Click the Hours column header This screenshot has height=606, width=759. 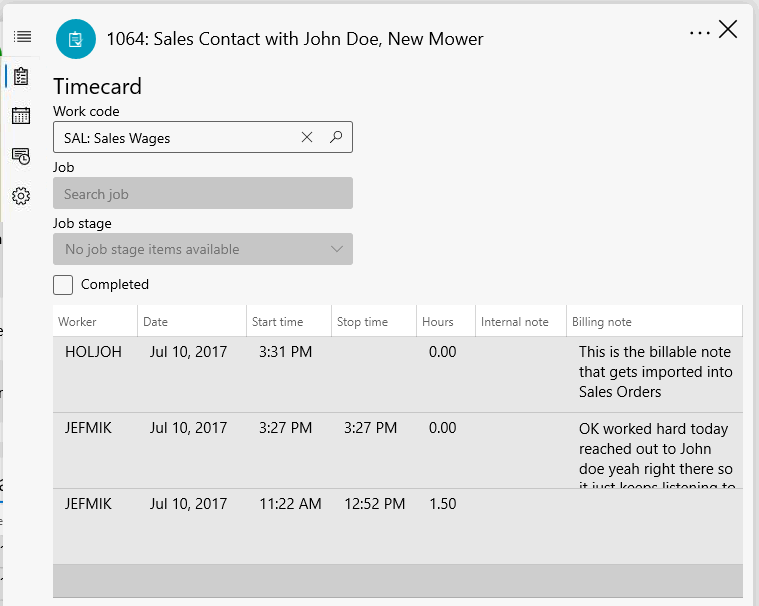pyautogui.click(x=438, y=322)
